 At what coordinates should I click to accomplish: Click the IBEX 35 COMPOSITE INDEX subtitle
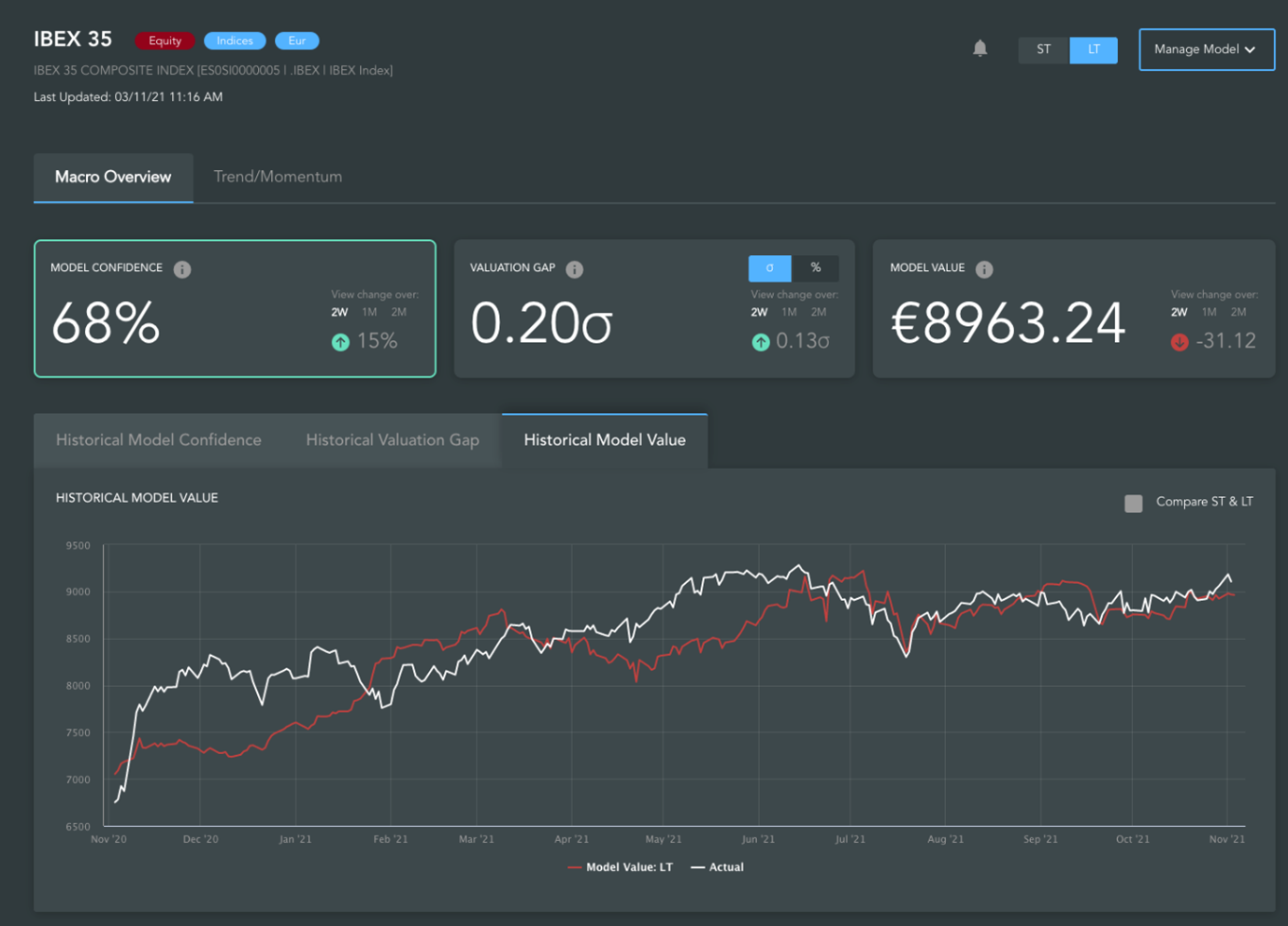pos(213,70)
